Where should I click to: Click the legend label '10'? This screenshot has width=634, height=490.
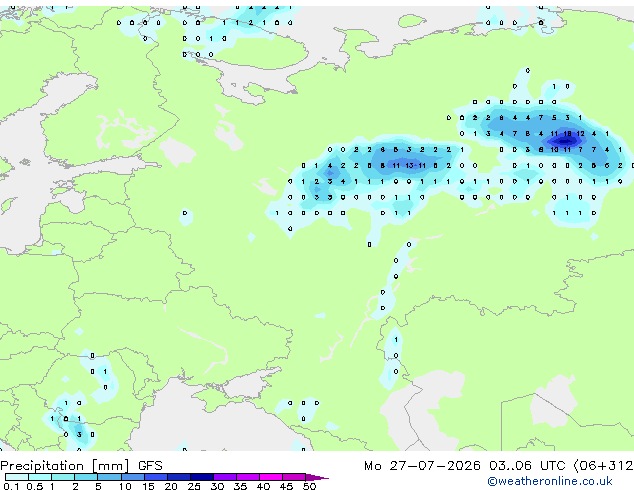point(125,486)
